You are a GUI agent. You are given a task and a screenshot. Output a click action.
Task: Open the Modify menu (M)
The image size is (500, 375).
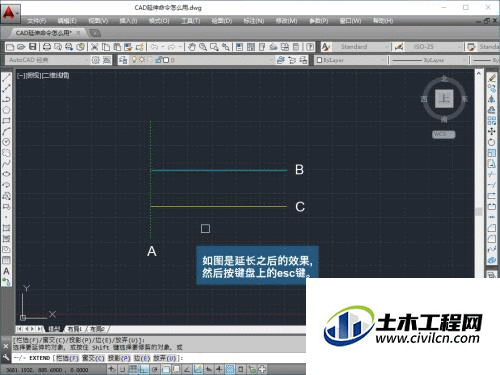(x=286, y=21)
